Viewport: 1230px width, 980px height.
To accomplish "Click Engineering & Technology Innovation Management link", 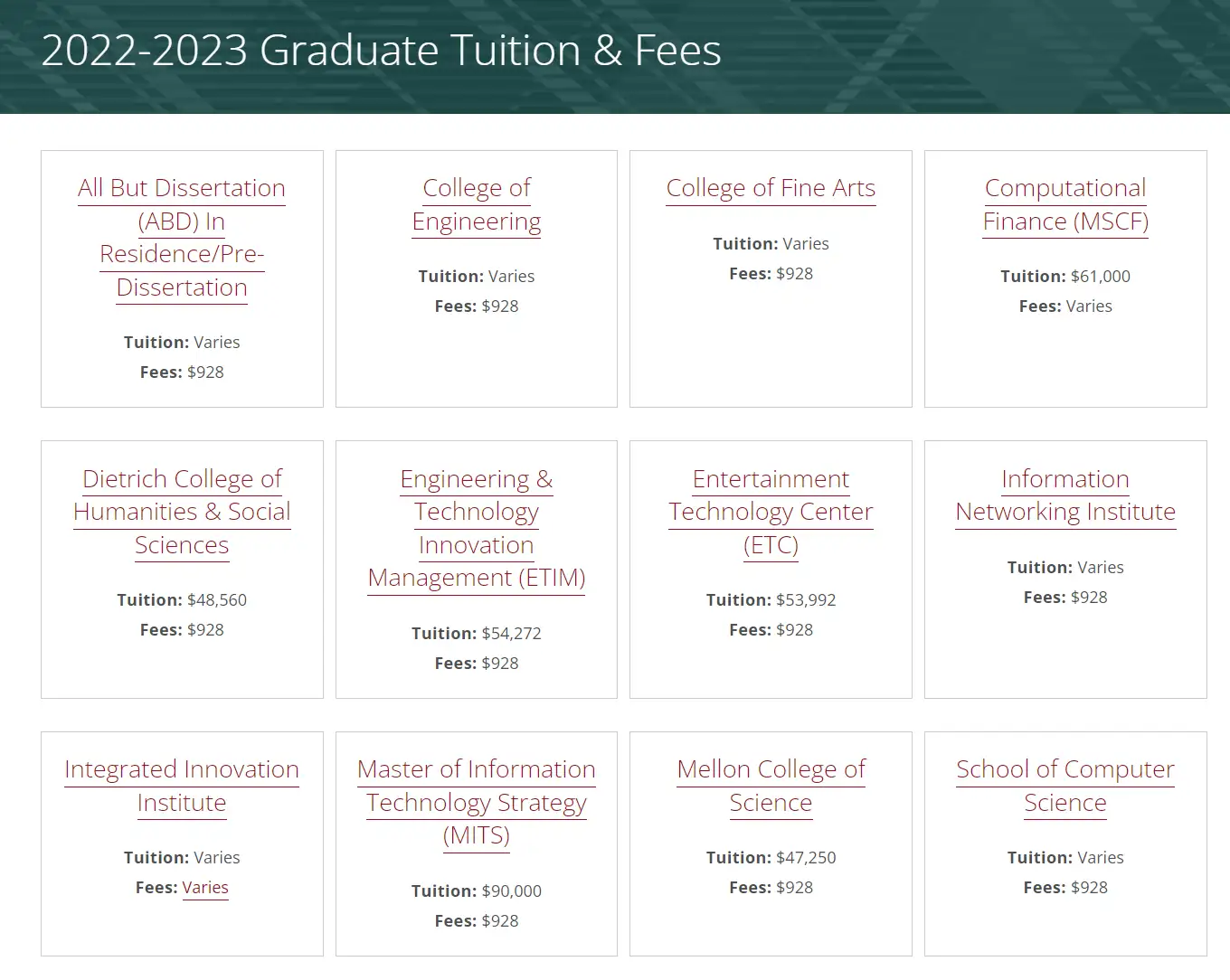I will 477,479.
